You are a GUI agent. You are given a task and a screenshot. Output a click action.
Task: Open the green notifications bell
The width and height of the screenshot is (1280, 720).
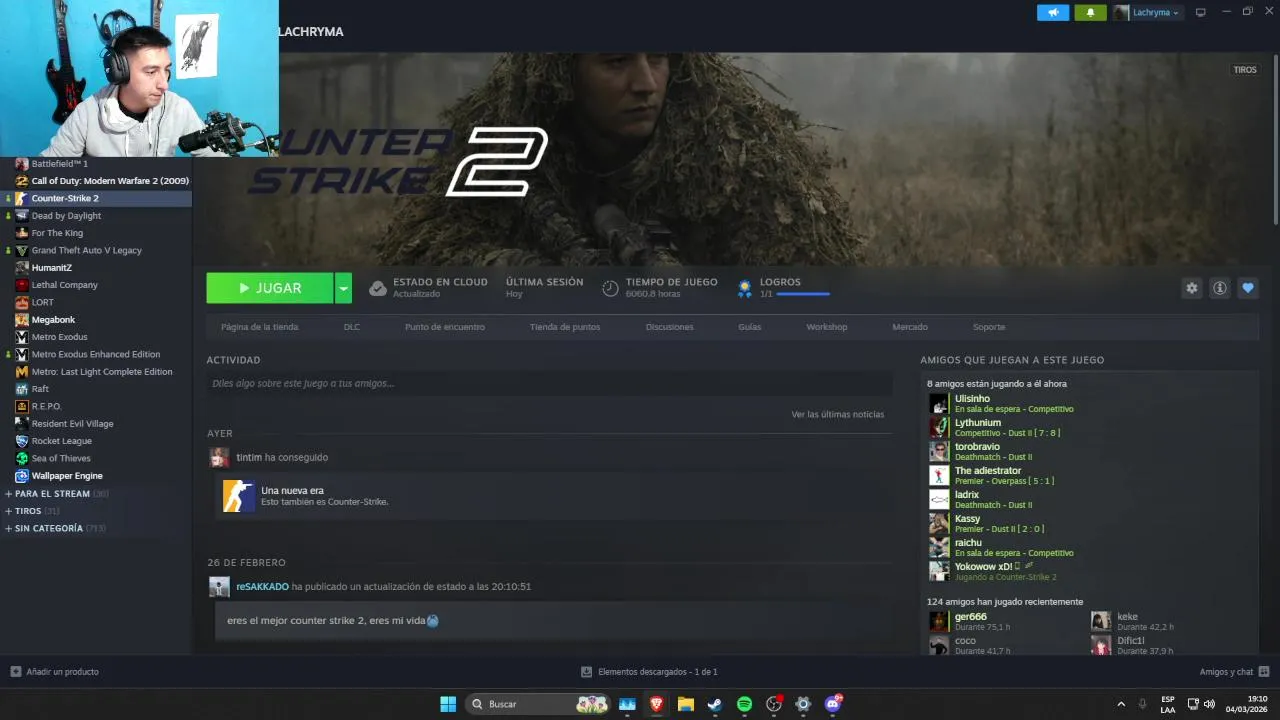click(x=1090, y=12)
